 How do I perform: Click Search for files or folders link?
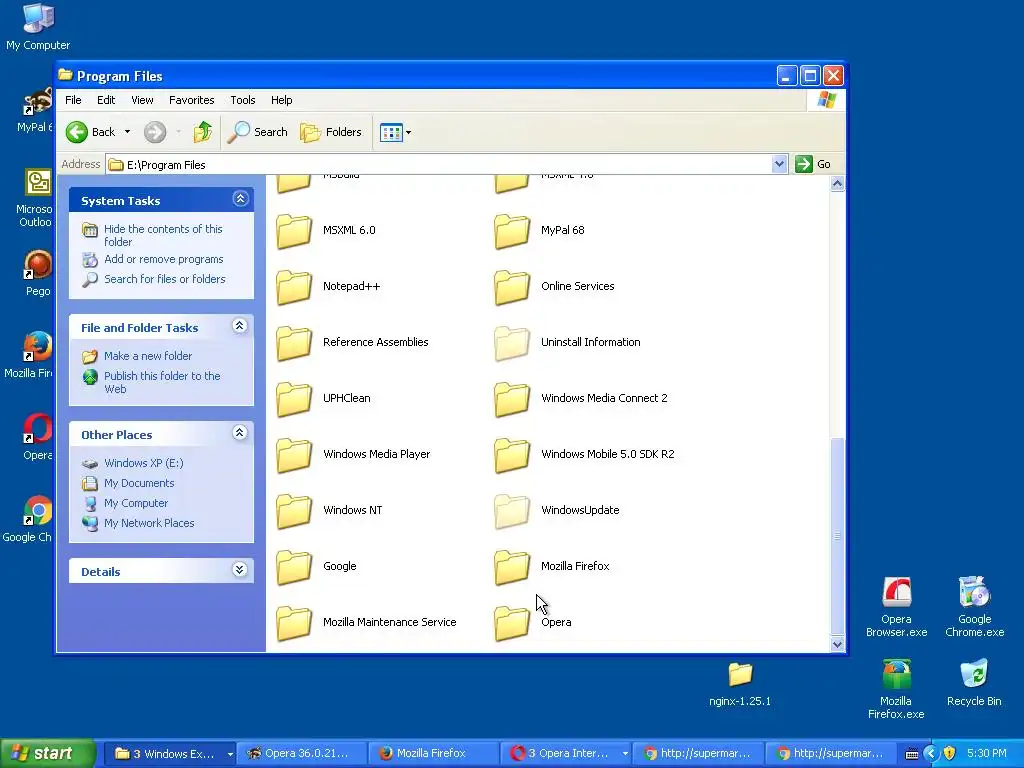(165, 279)
